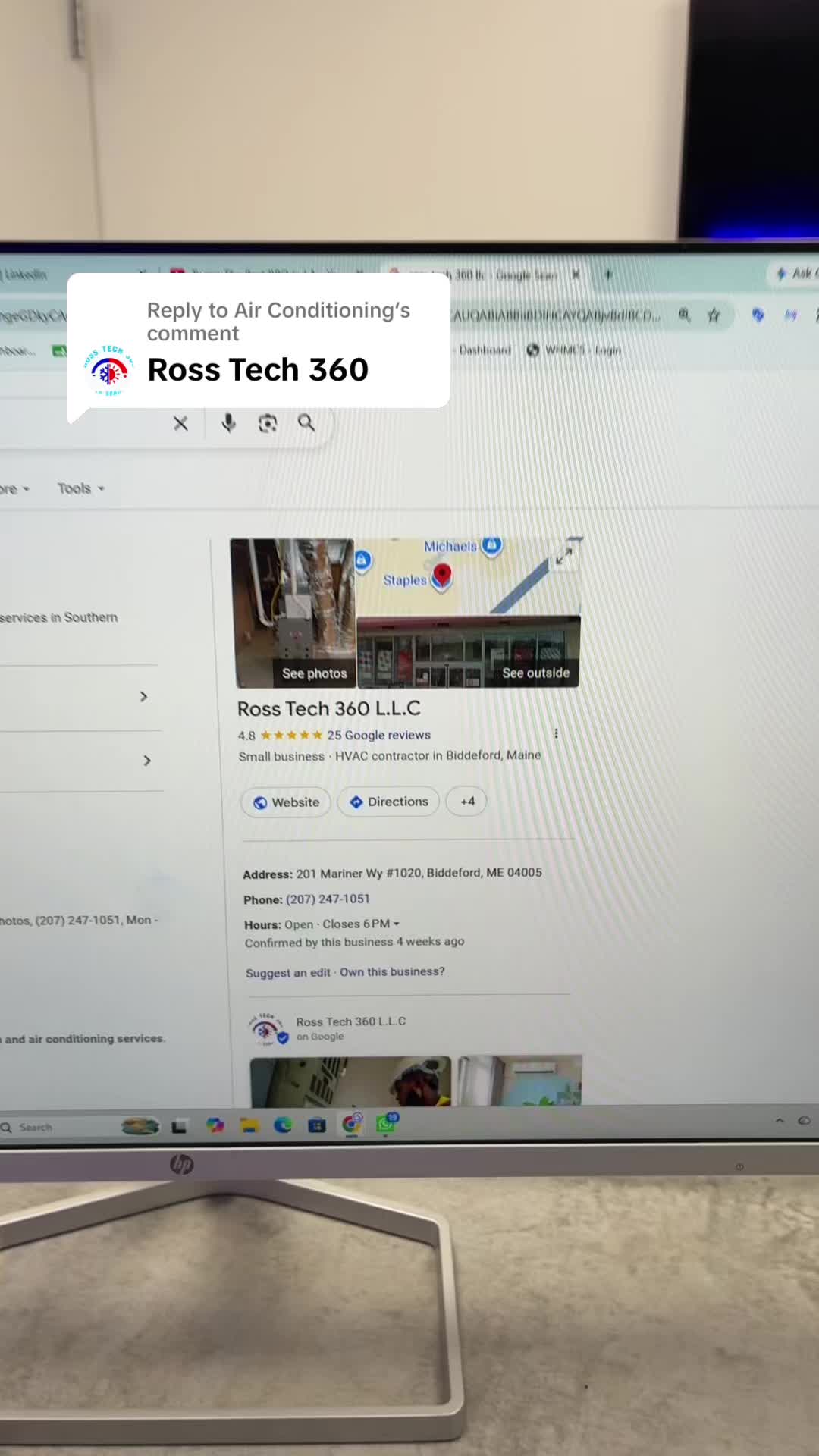This screenshot has height=1456, width=819.
Task: Start voice search with the microphone icon
Action: (228, 422)
